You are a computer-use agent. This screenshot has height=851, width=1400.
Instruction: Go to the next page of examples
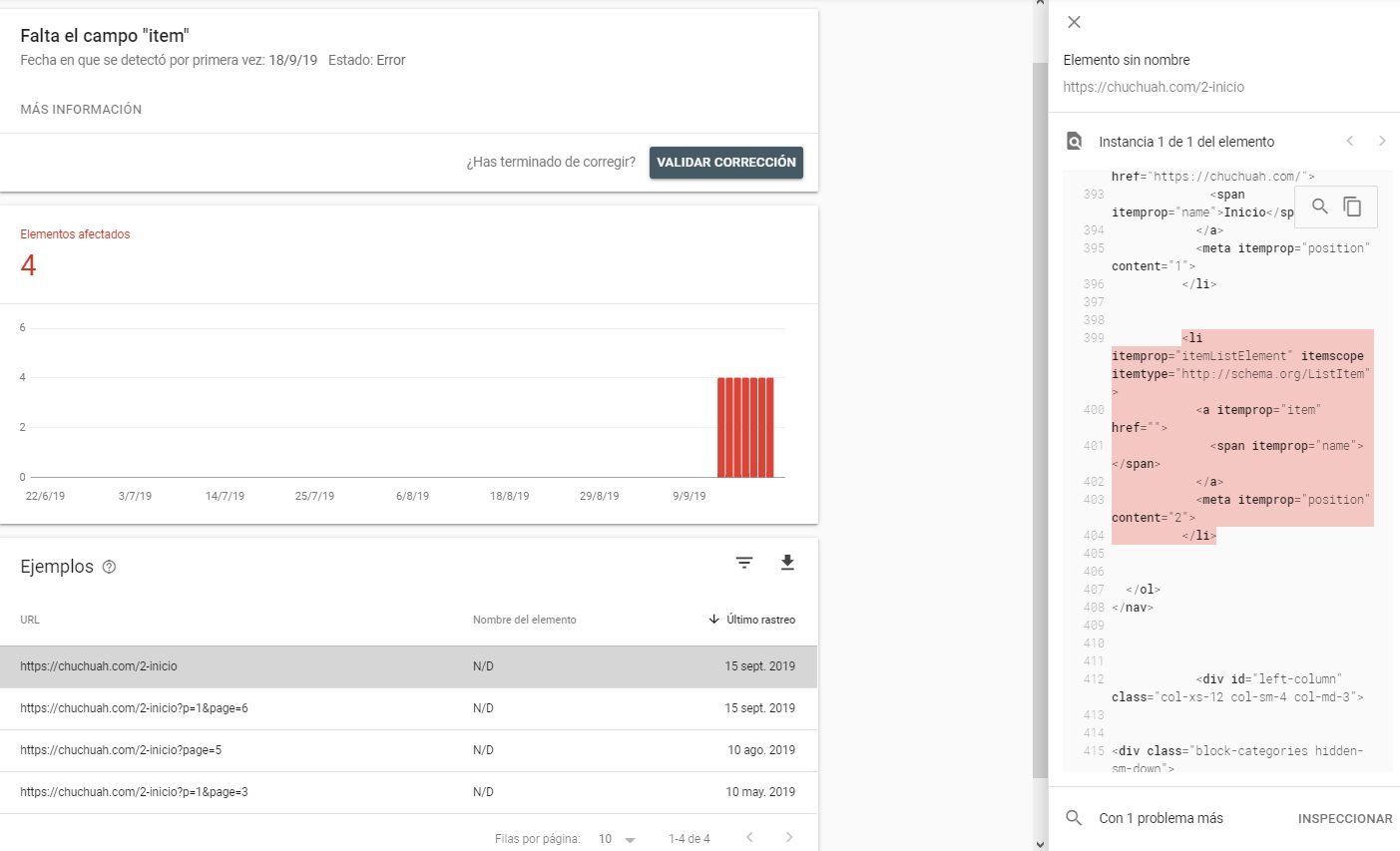pyautogui.click(x=789, y=838)
